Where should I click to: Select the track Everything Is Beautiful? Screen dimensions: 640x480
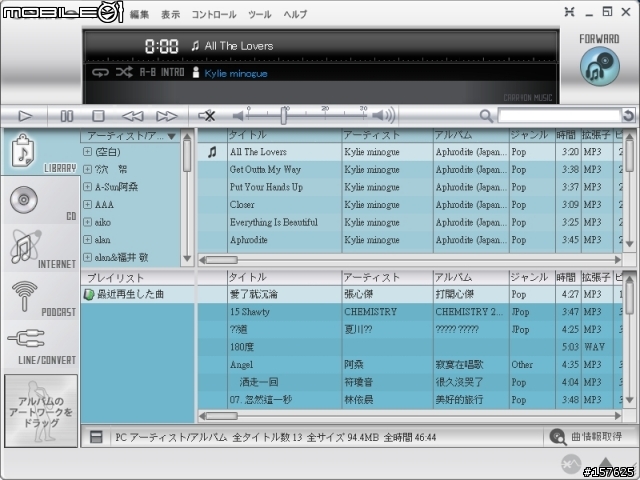click(410, 222)
